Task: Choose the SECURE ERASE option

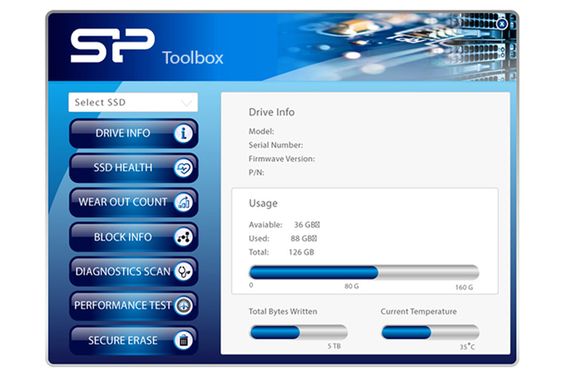Action: [x=133, y=340]
